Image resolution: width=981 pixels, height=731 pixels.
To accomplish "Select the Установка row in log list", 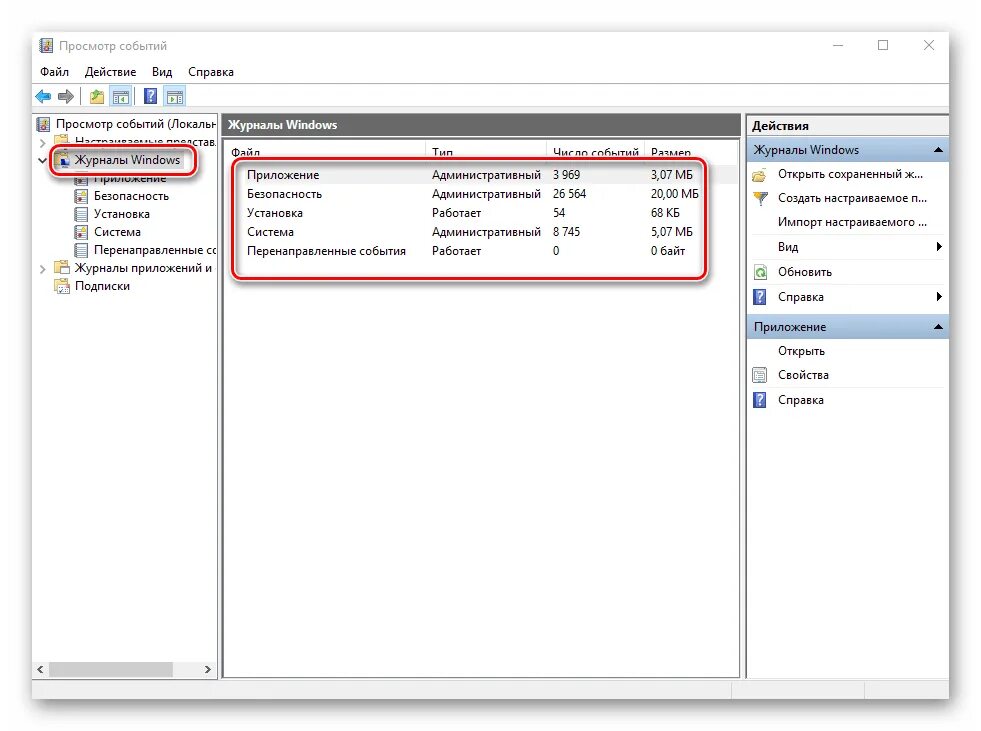I will 480,213.
